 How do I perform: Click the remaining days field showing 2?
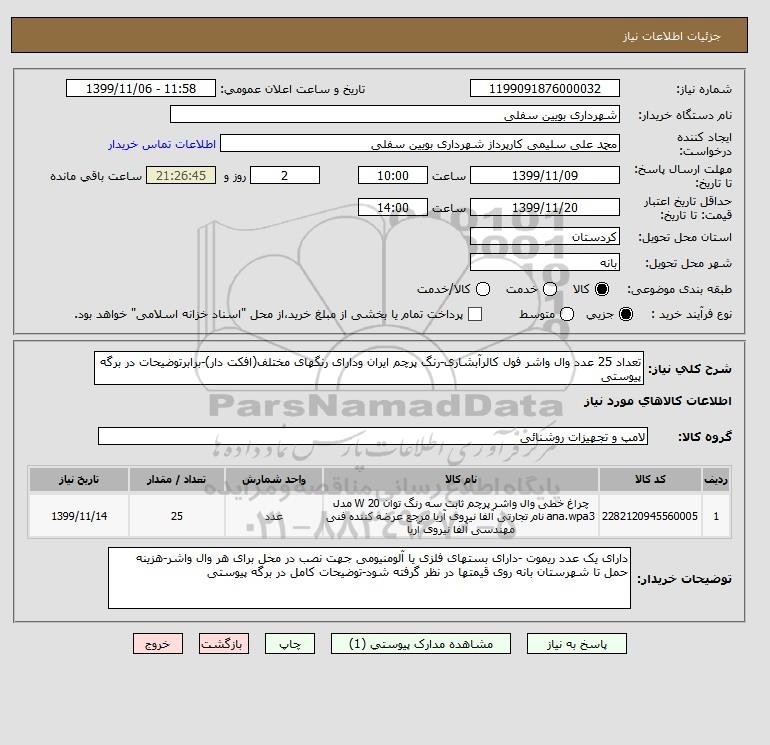285,175
